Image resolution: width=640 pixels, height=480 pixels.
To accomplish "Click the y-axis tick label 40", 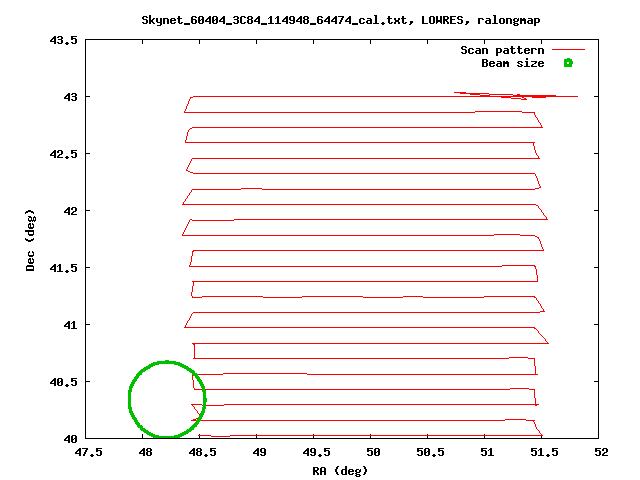I will tap(70, 439).
